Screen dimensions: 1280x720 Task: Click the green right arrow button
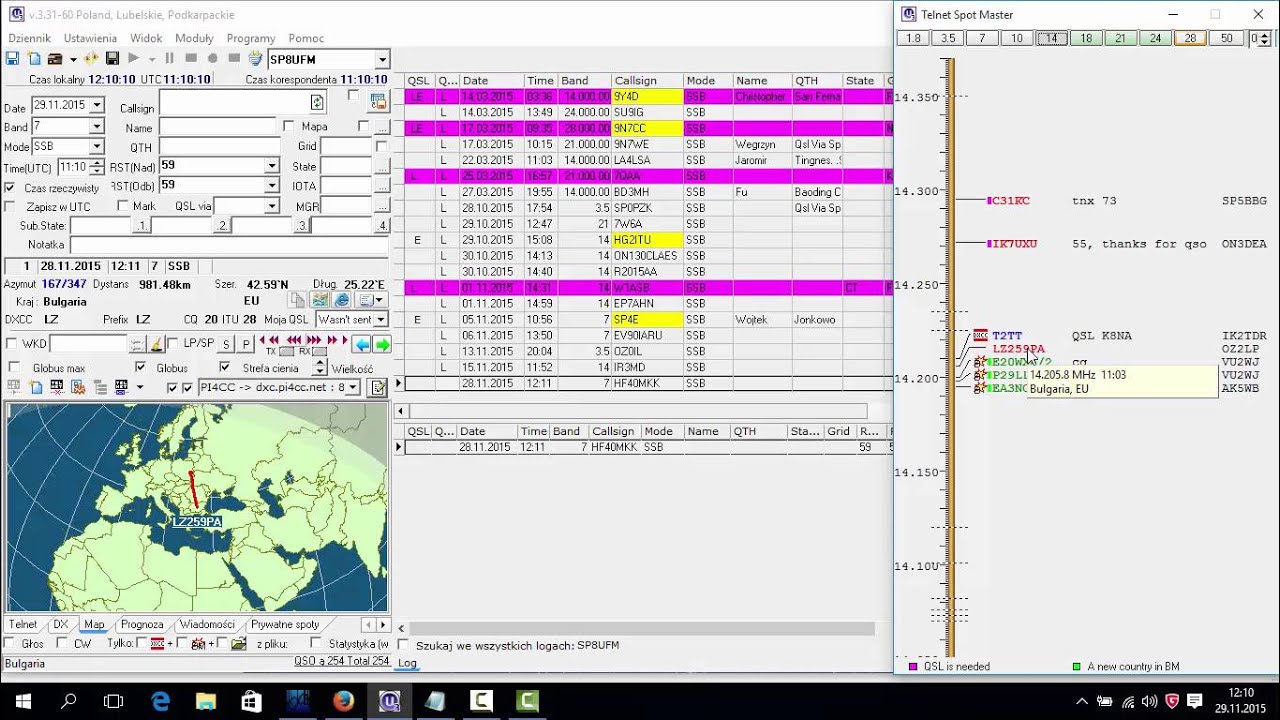[x=382, y=344]
